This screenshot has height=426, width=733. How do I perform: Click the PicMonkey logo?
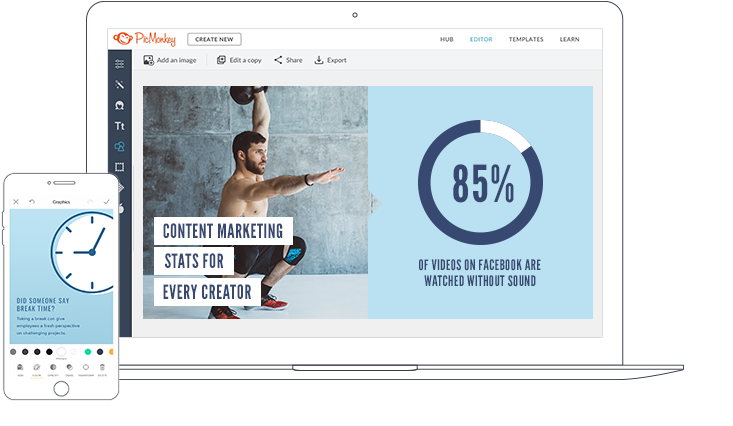coord(144,39)
